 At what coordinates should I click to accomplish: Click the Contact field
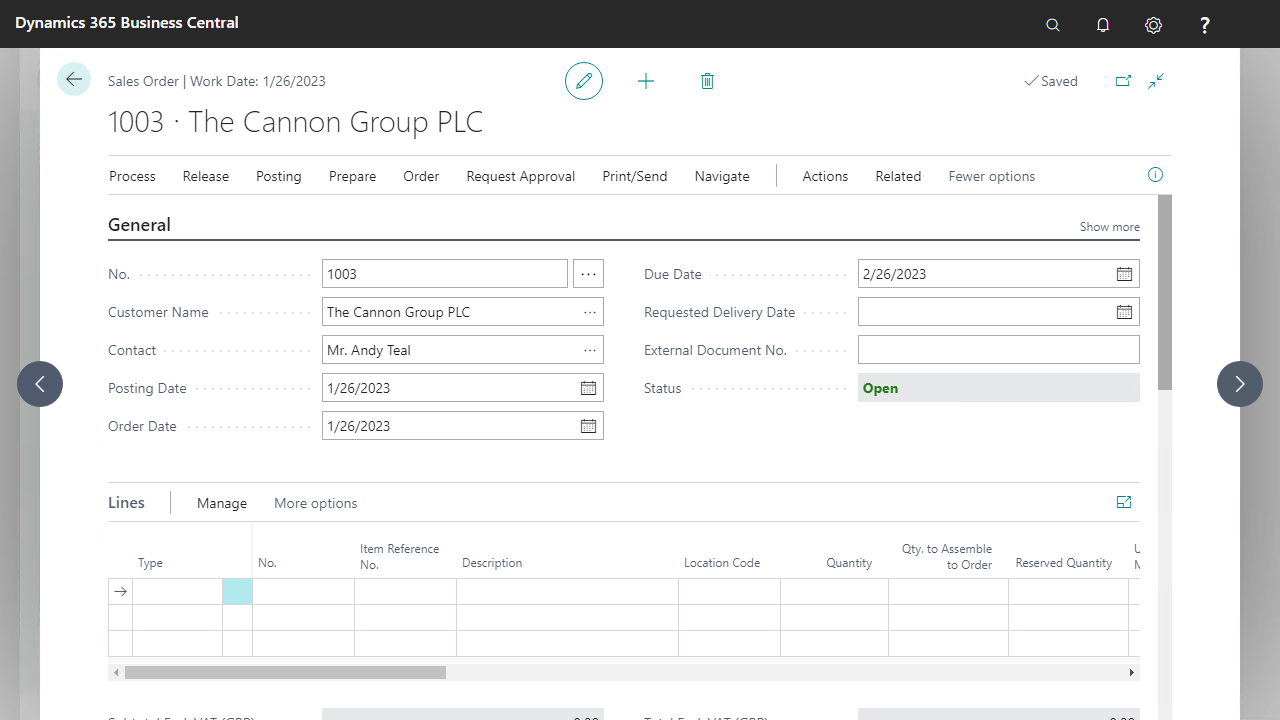[463, 350]
